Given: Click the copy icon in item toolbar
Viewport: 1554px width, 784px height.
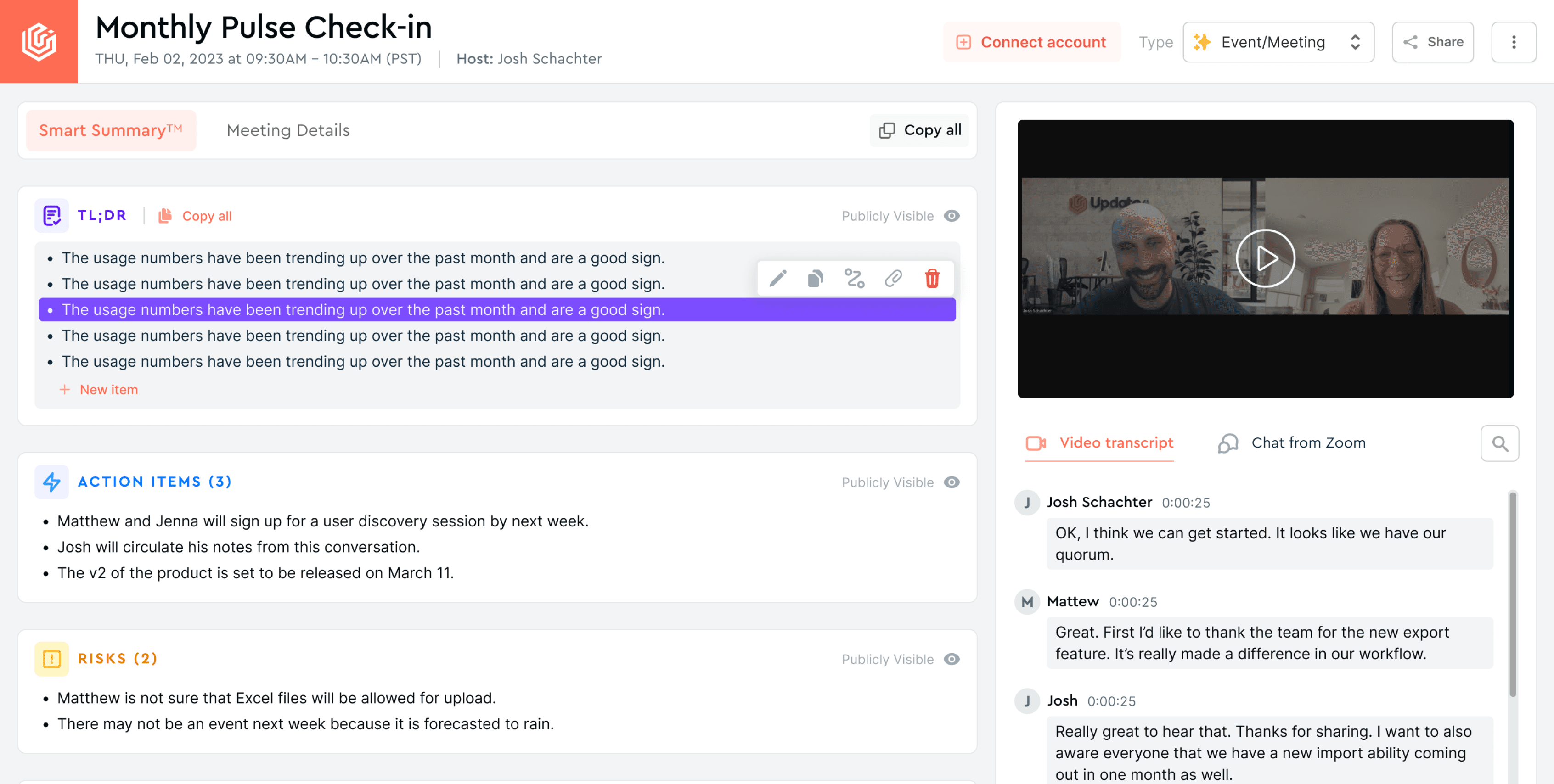Looking at the screenshot, I should 816,278.
